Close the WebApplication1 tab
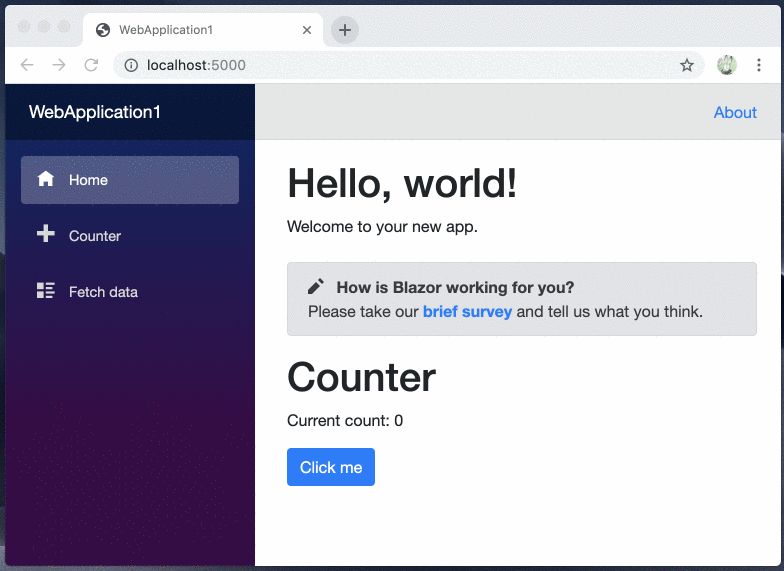Image resolution: width=784 pixels, height=571 pixels. (x=307, y=30)
